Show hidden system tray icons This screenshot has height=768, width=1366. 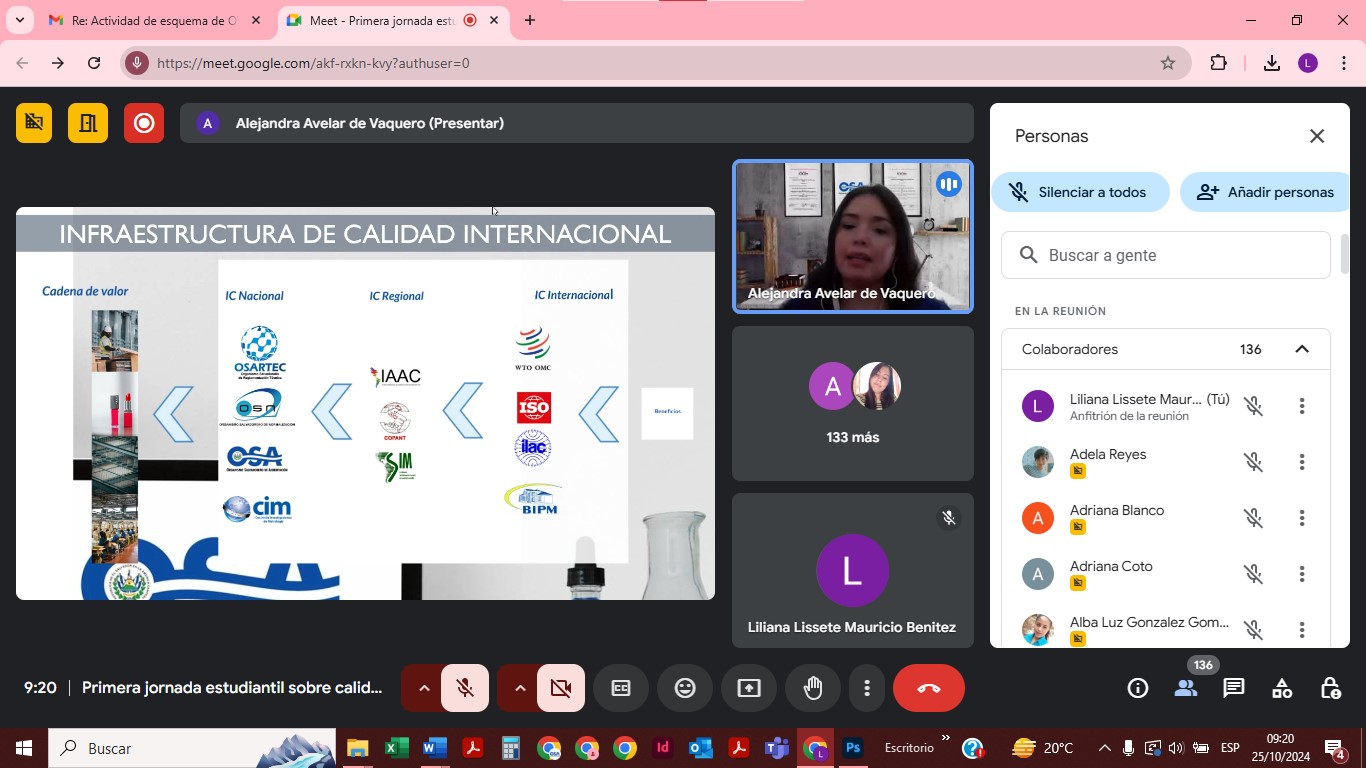click(x=1105, y=748)
